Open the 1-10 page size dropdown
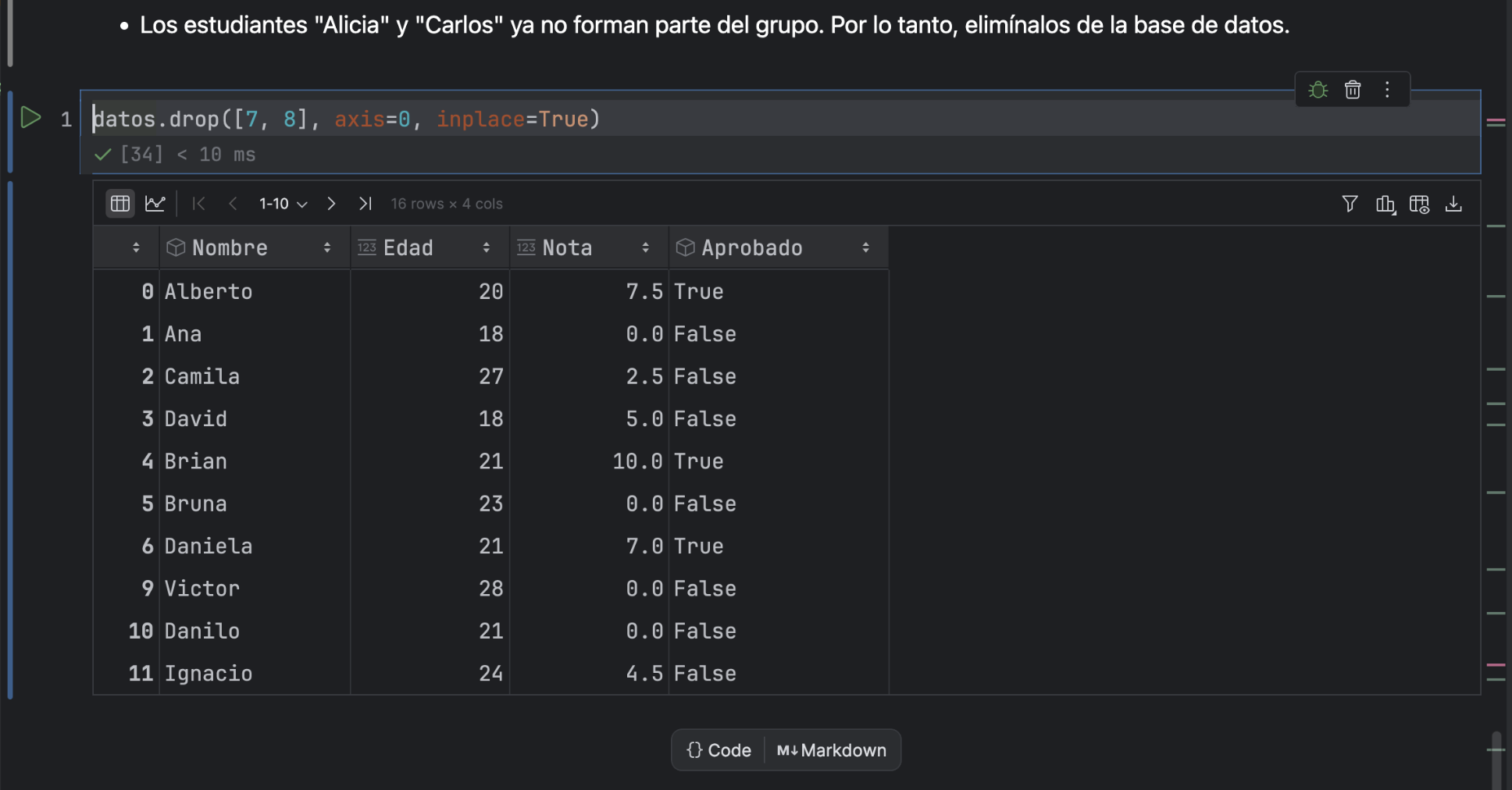 [283, 204]
